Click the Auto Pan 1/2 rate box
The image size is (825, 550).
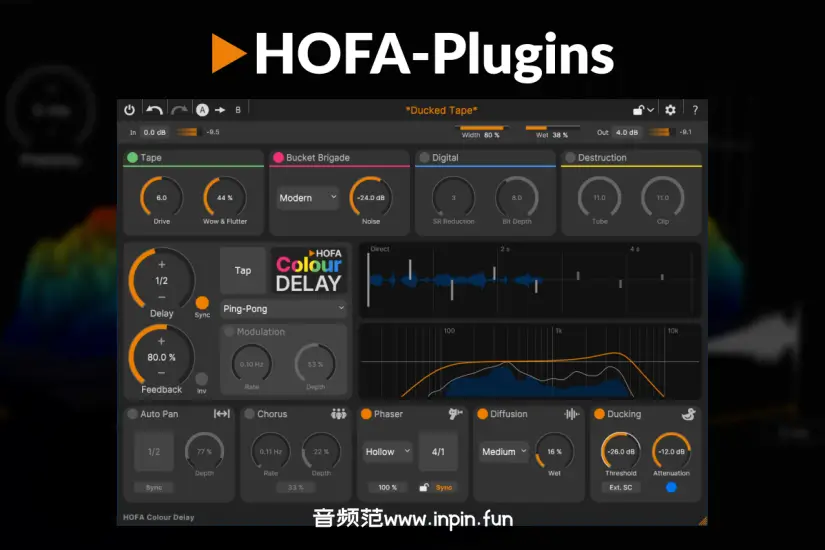point(154,452)
